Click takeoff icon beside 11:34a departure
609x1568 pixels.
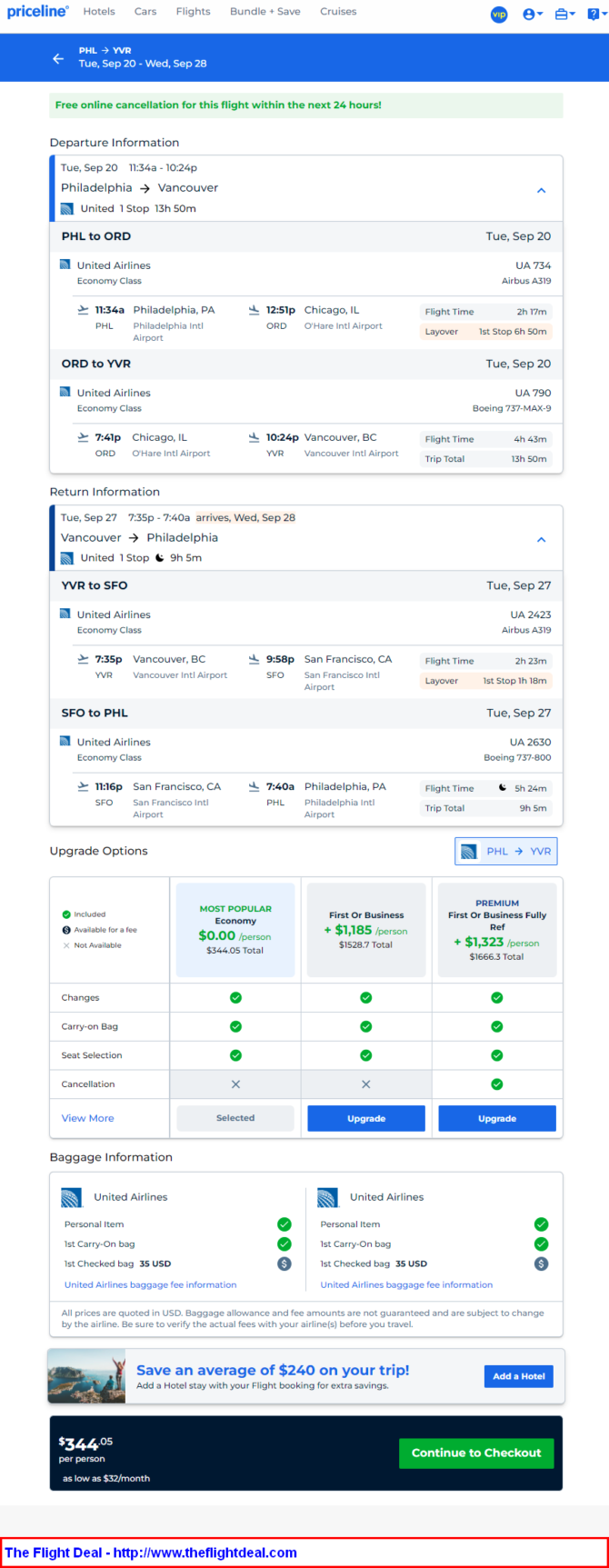[84, 310]
